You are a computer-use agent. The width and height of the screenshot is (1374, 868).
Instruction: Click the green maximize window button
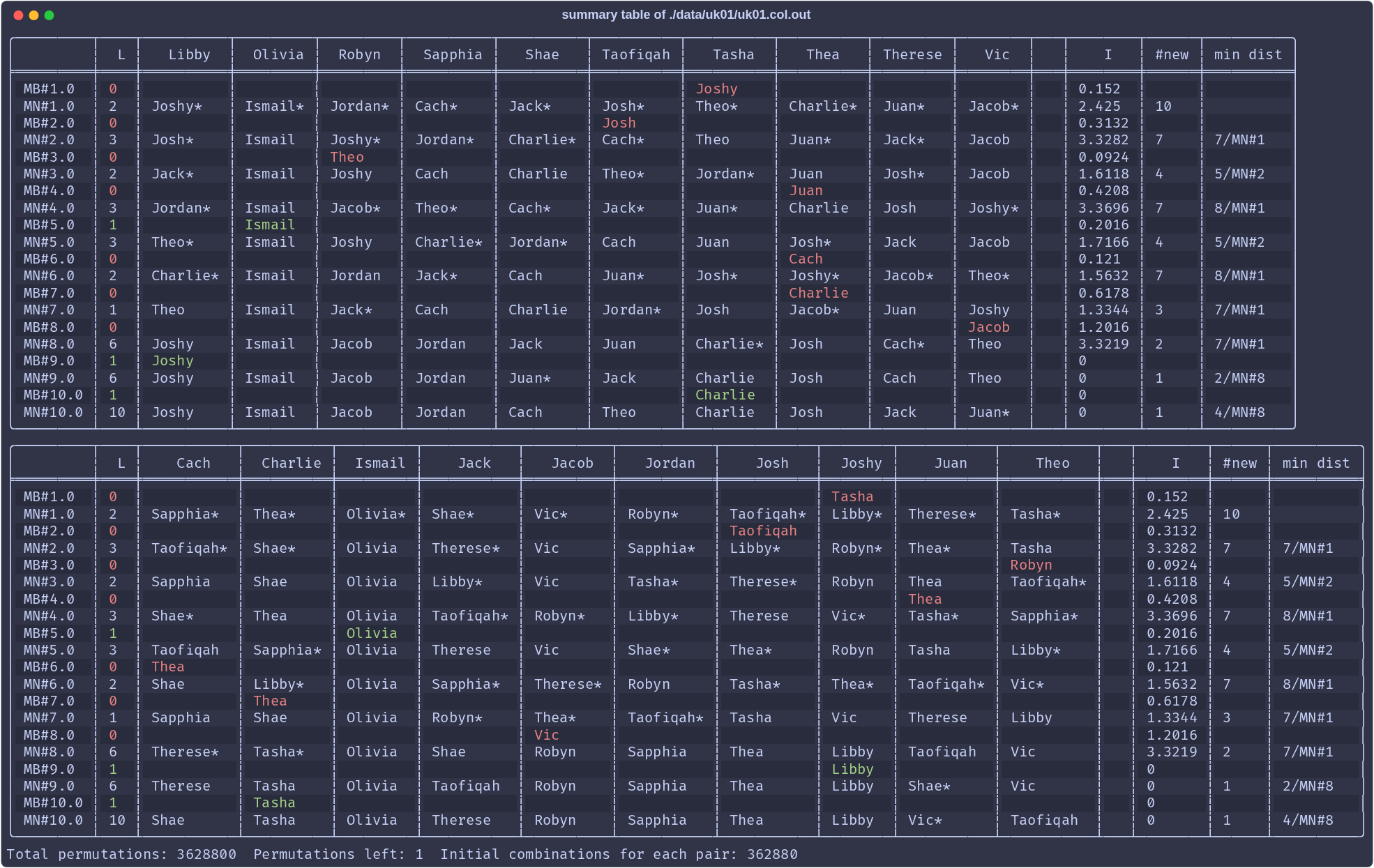click(49, 15)
